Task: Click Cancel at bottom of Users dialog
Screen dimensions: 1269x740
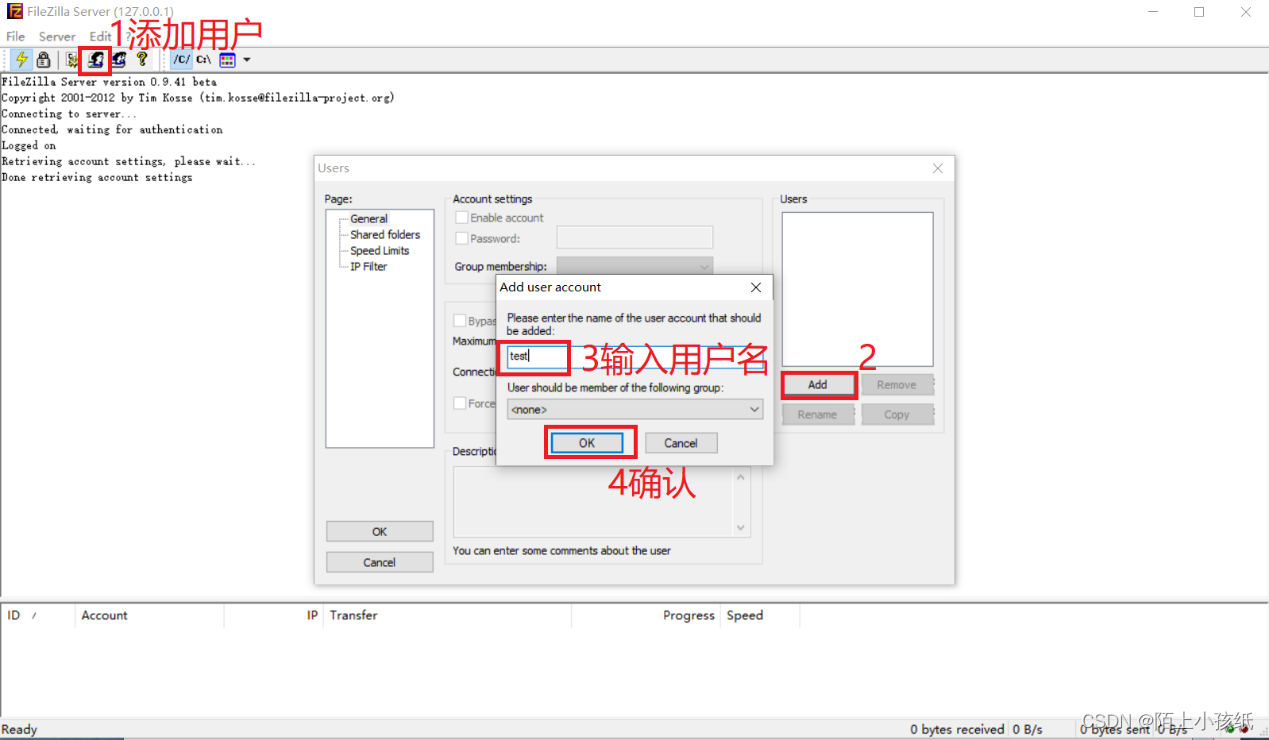Action: [380, 562]
